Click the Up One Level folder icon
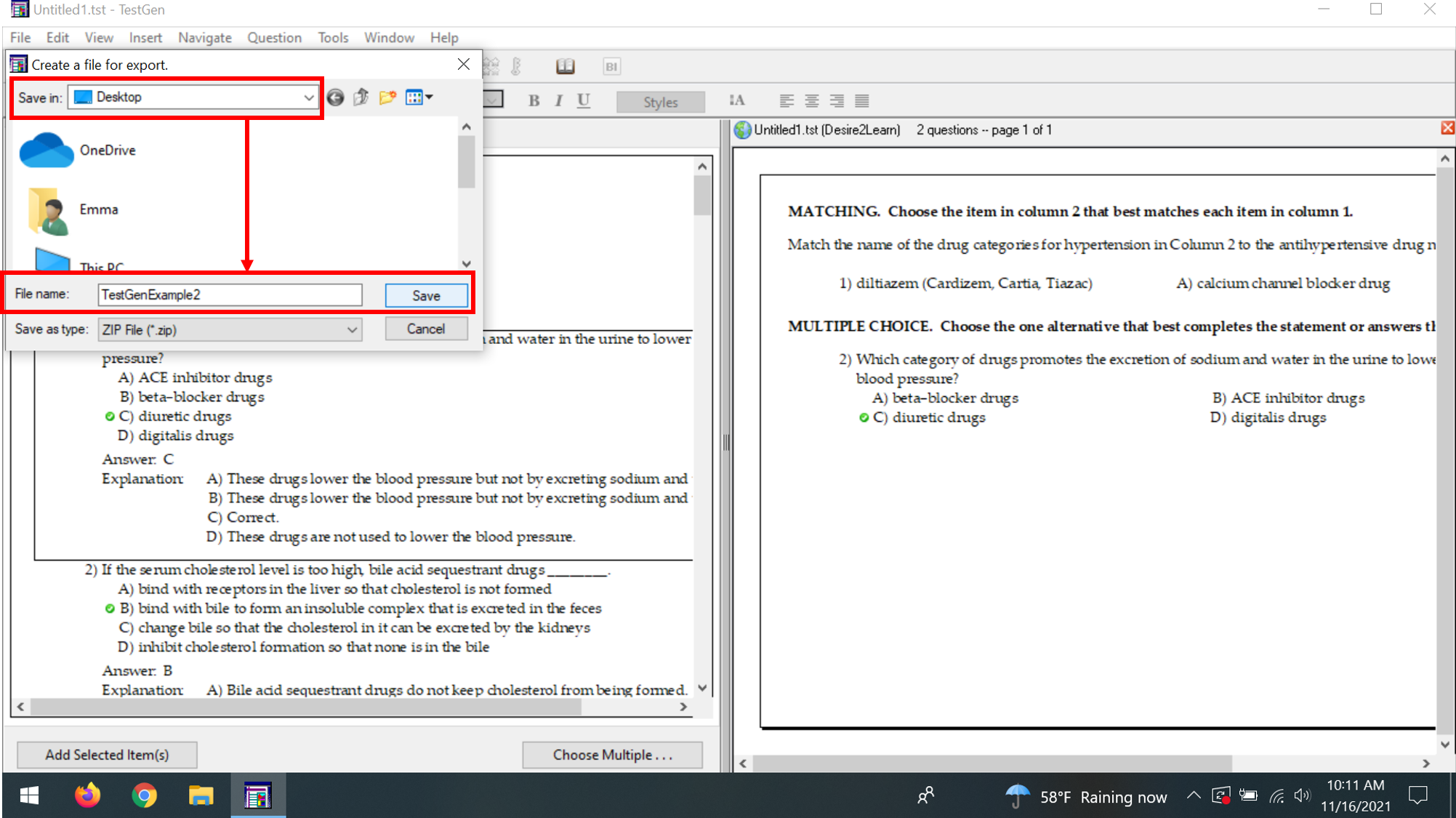Image resolution: width=1456 pixels, height=818 pixels. pos(361,97)
